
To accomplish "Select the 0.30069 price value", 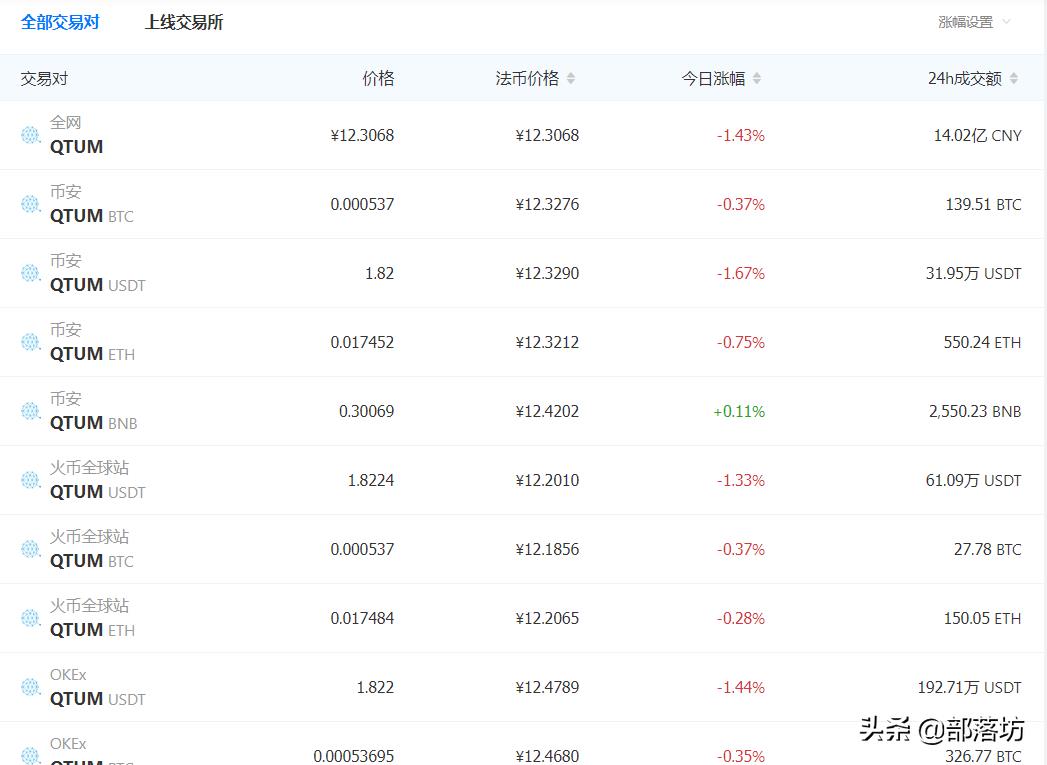I will (367, 411).
